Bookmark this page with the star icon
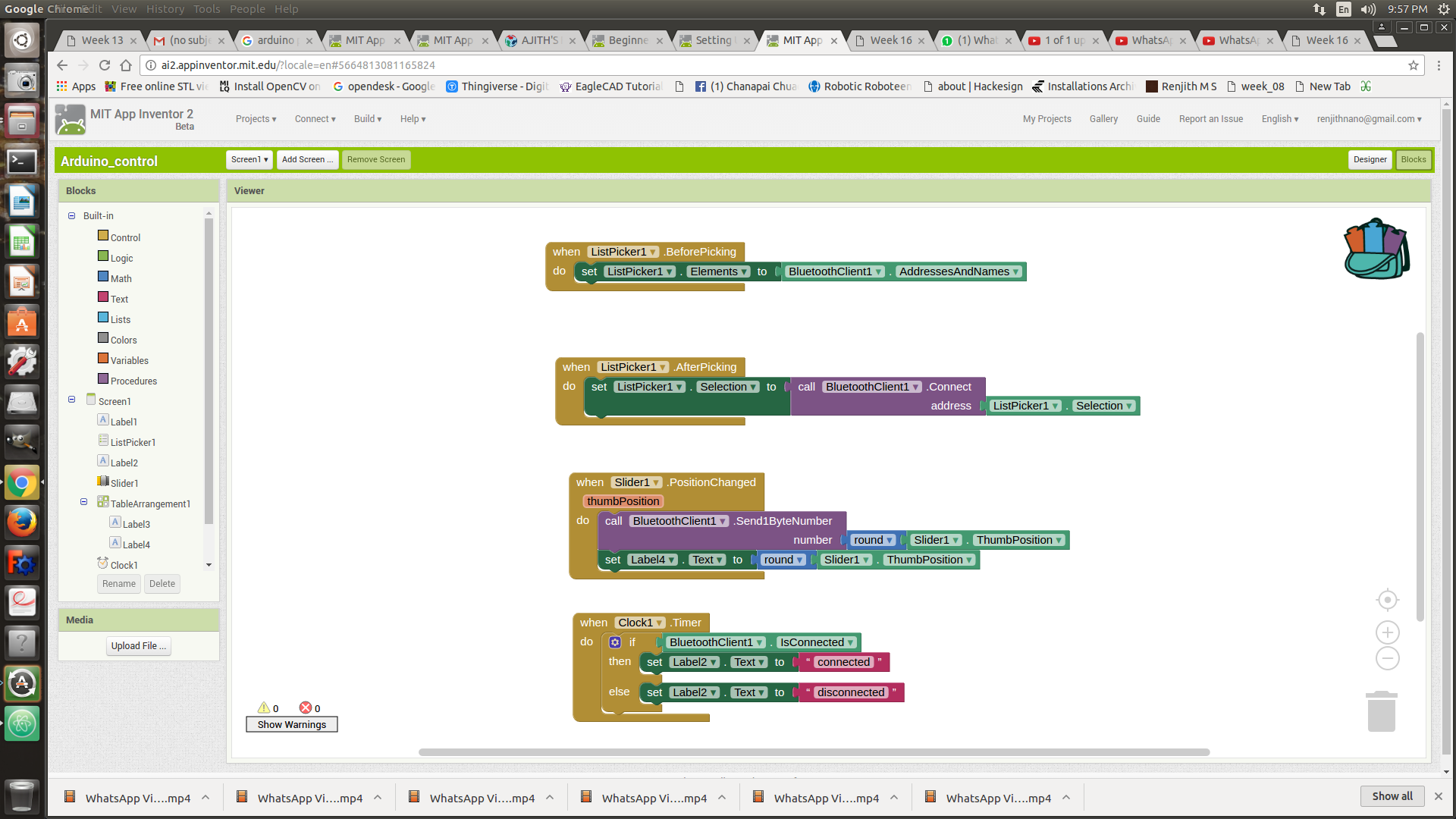This screenshot has width=1456, height=819. [x=1414, y=65]
